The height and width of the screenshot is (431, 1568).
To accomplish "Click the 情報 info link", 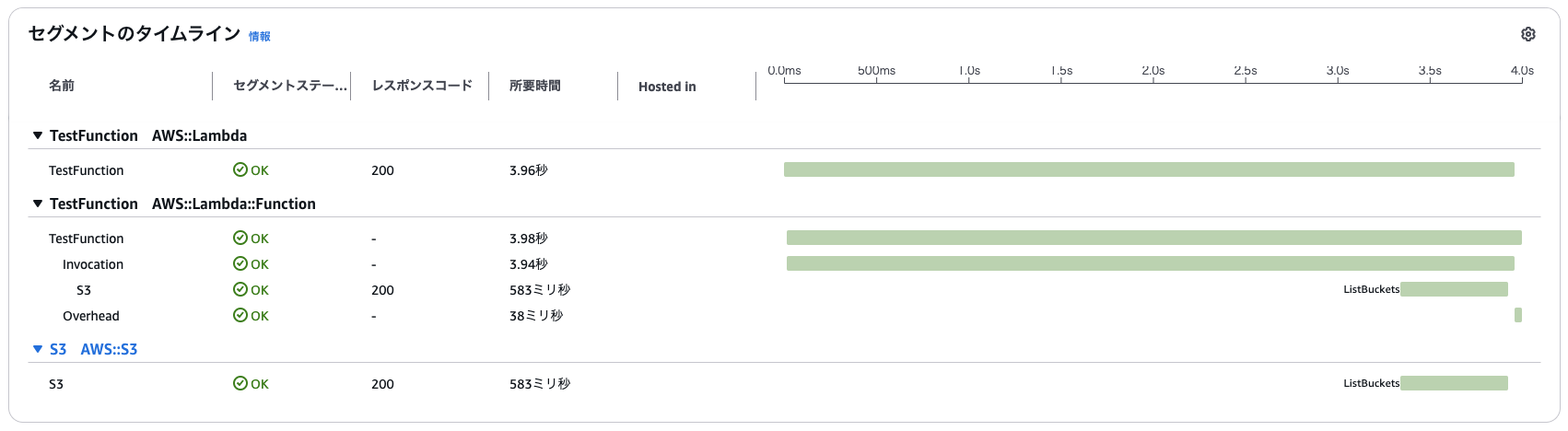I will coord(260,37).
